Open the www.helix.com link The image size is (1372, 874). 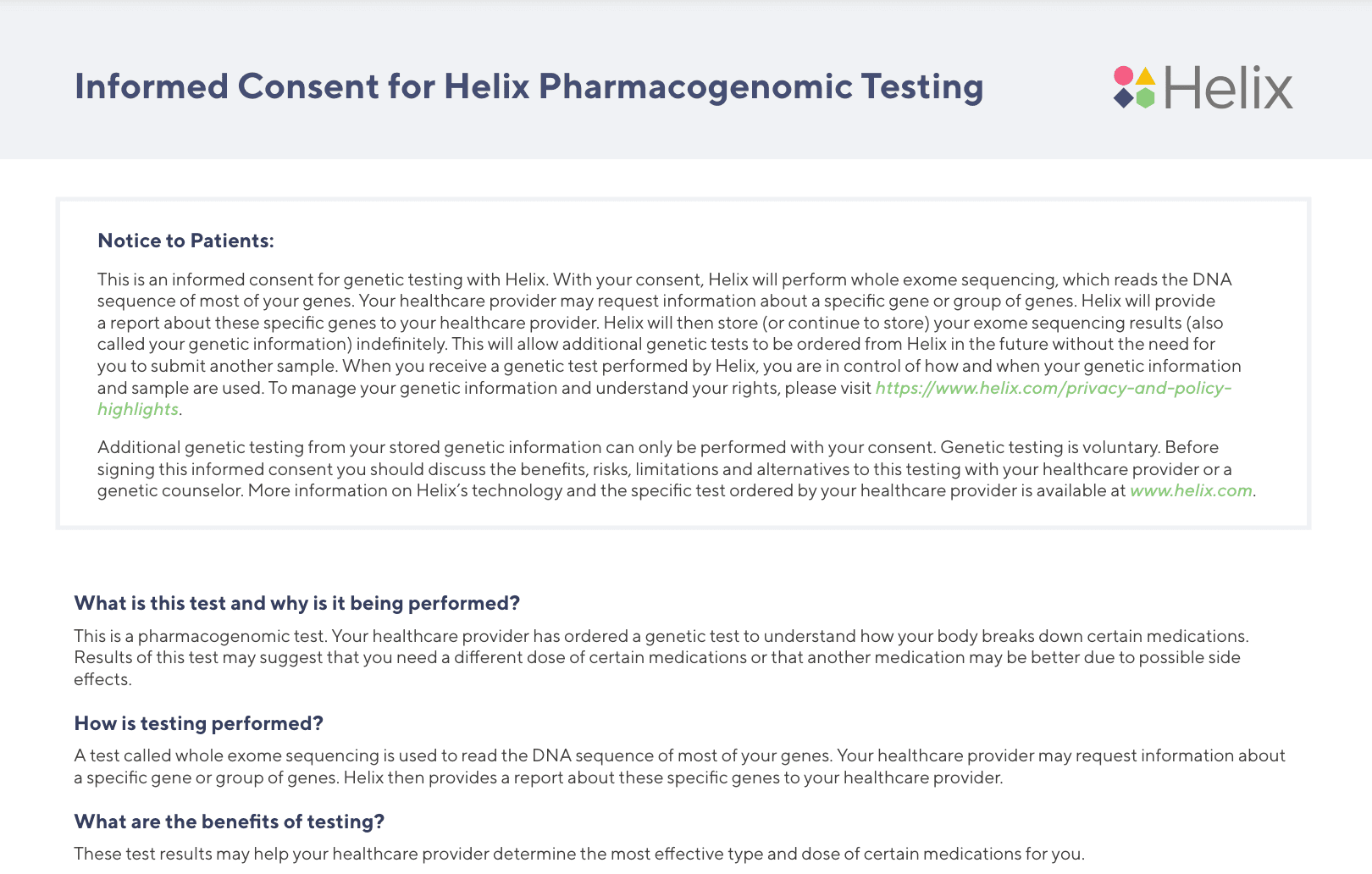(1191, 490)
